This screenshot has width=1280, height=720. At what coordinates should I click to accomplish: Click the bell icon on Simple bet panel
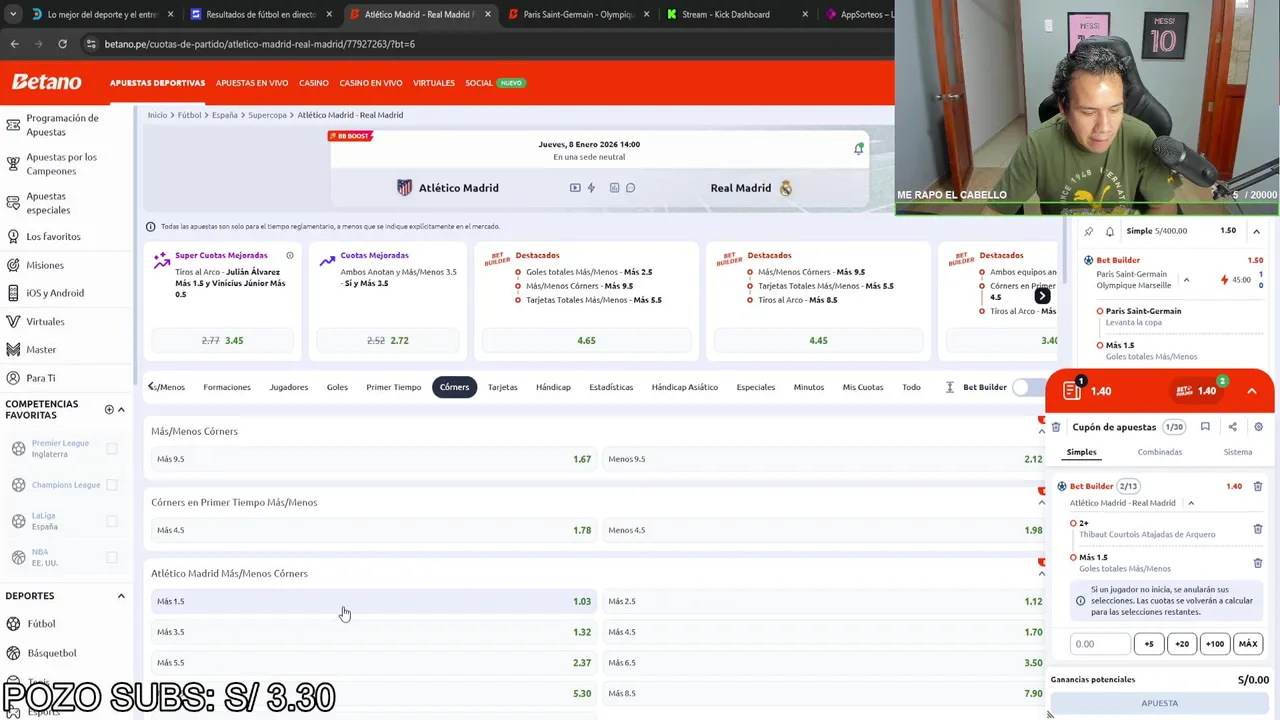pyautogui.click(x=1109, y=231)
